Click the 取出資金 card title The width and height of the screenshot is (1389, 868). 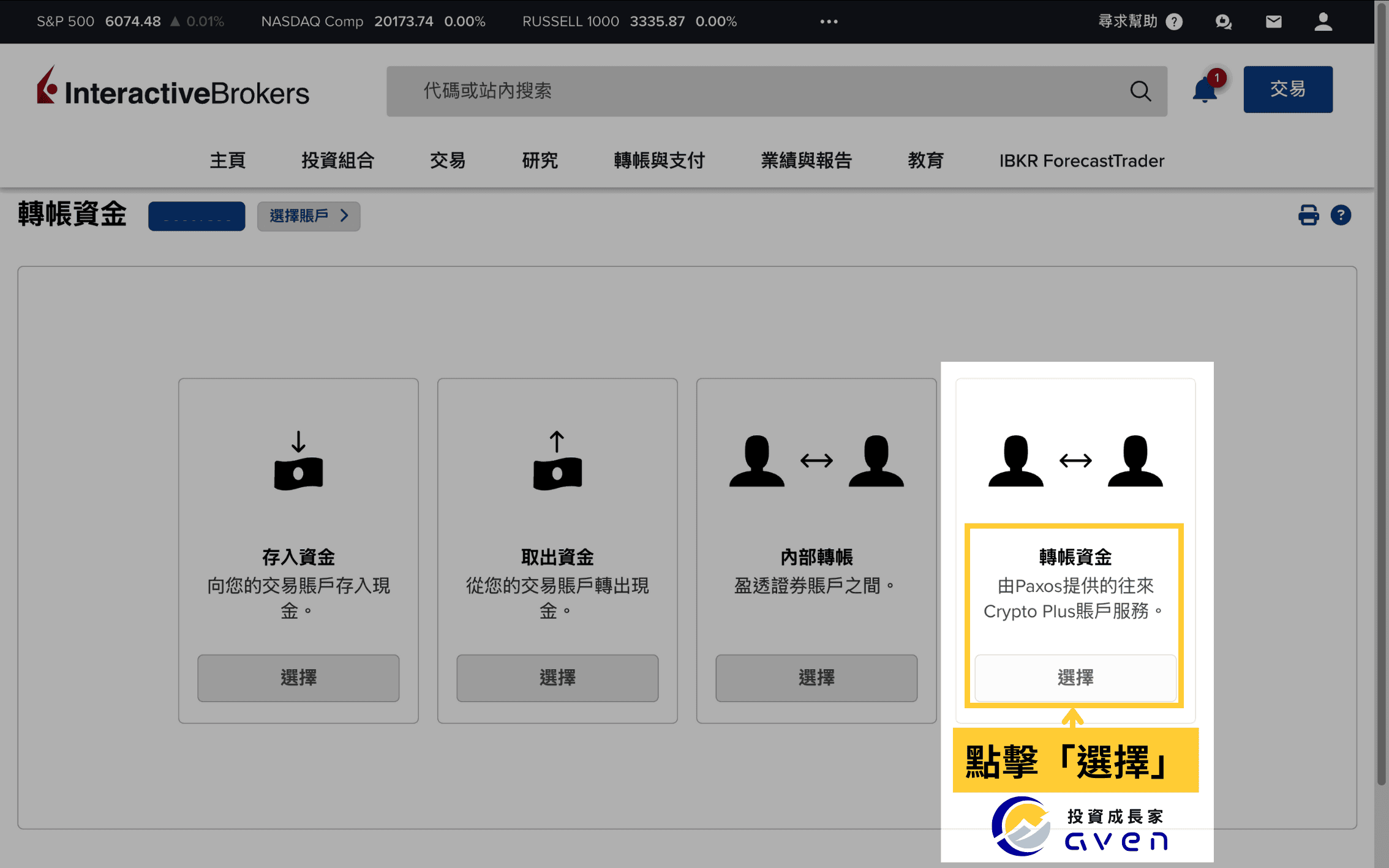(x=557, y=557)
